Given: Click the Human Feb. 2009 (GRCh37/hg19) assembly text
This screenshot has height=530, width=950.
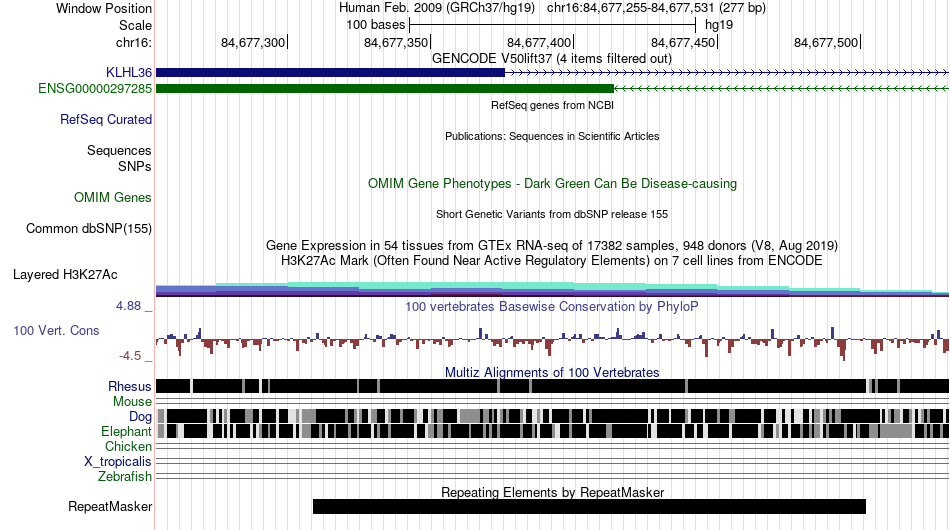Looking at the screenshot, I should [x=437, y=8].
